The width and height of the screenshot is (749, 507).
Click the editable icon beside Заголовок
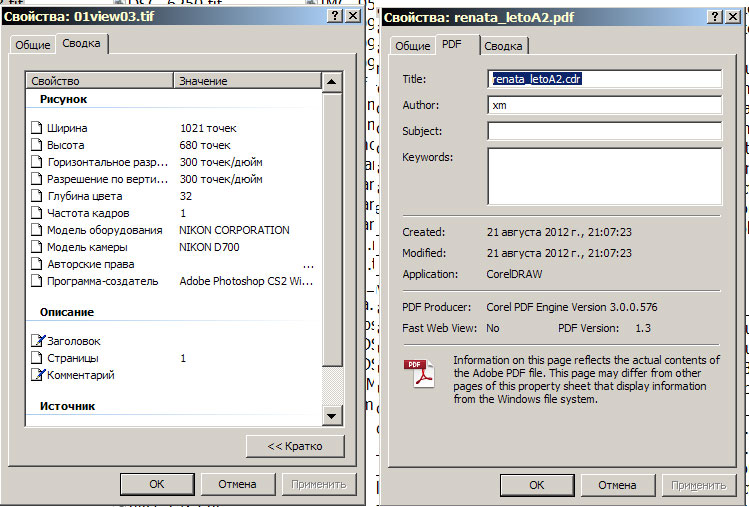tap(38, 341)
